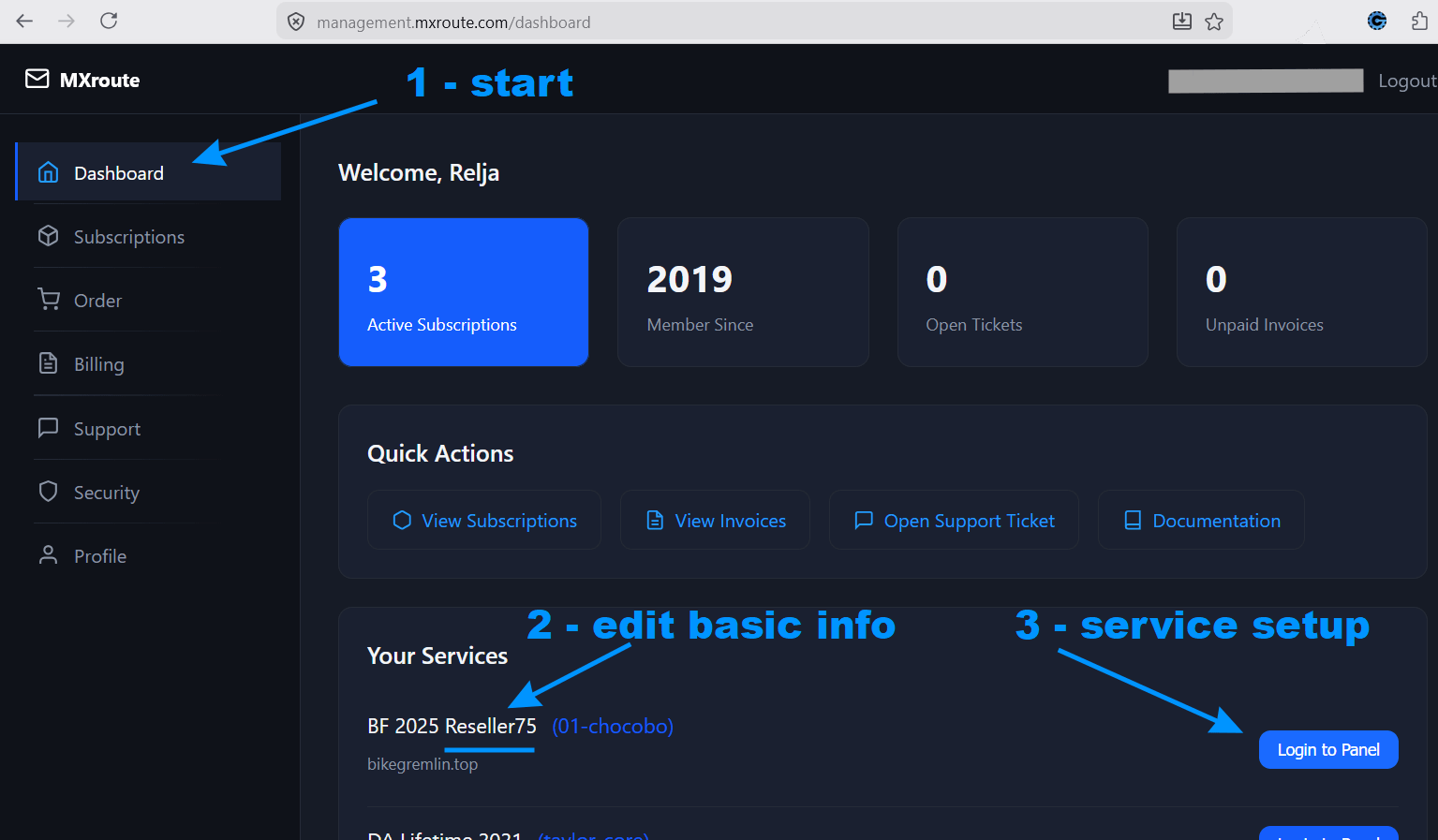Image resolution: width=1438 pixels, height=840 pixels.
Task: Click the Subscriptions box icon
Action: click(x=48, y=236)
